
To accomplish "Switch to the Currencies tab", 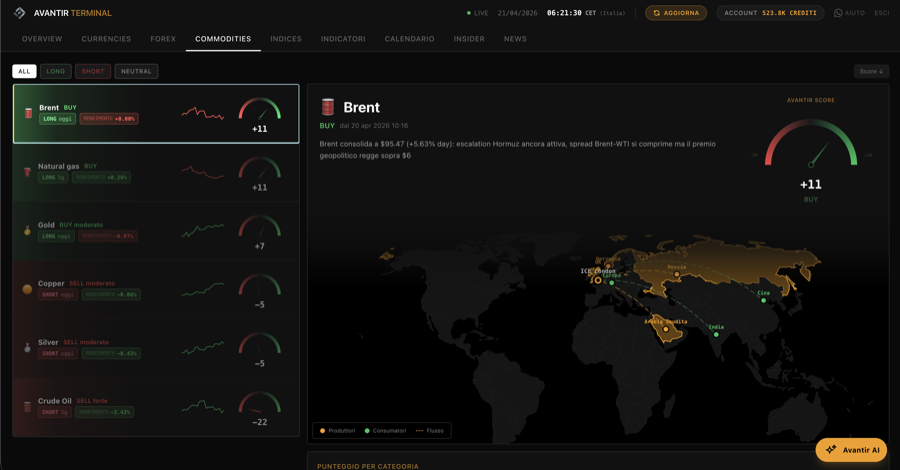I will [x=106, y=39].
